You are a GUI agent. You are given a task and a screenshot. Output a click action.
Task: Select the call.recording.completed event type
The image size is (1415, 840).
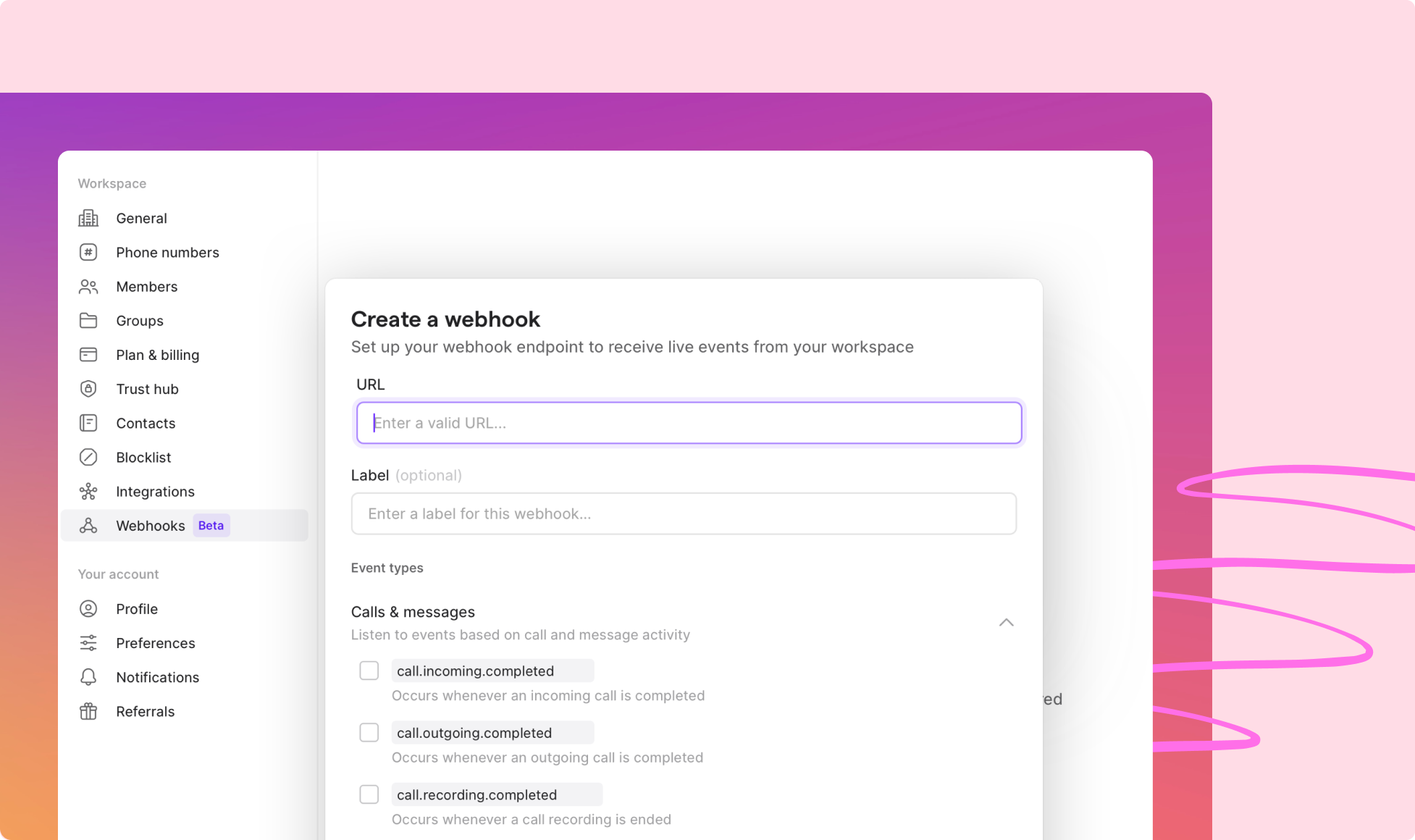click(369, 794)
